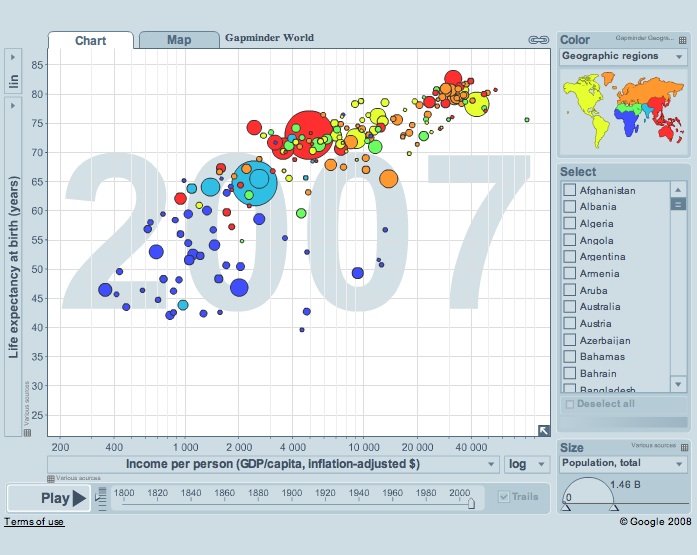This screenshot has height=555, width=697.
Task: Open the Geographic regions color dropdown
Action: [x=623, y=56]
